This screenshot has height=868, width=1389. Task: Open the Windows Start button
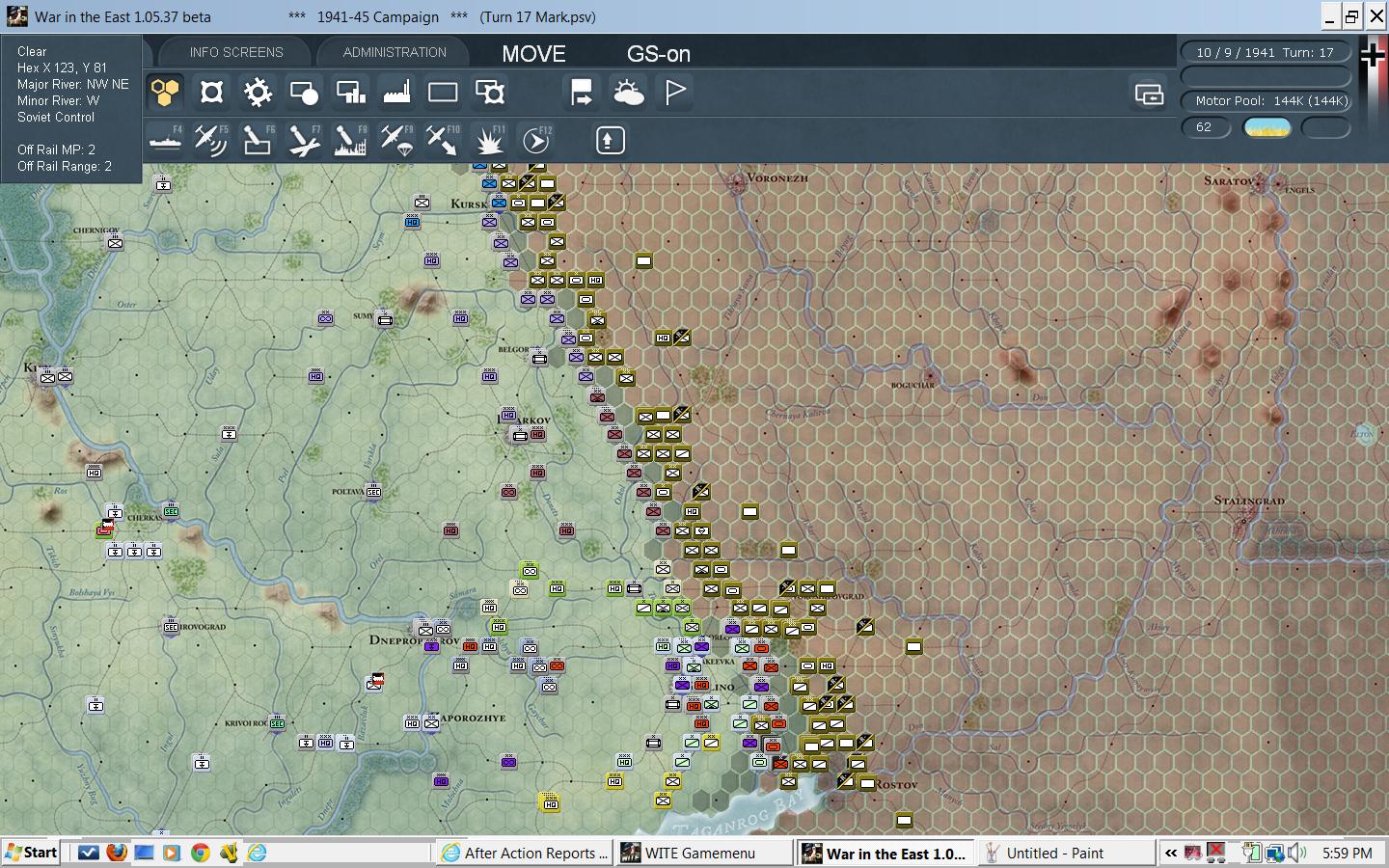(x=31, y=853)
